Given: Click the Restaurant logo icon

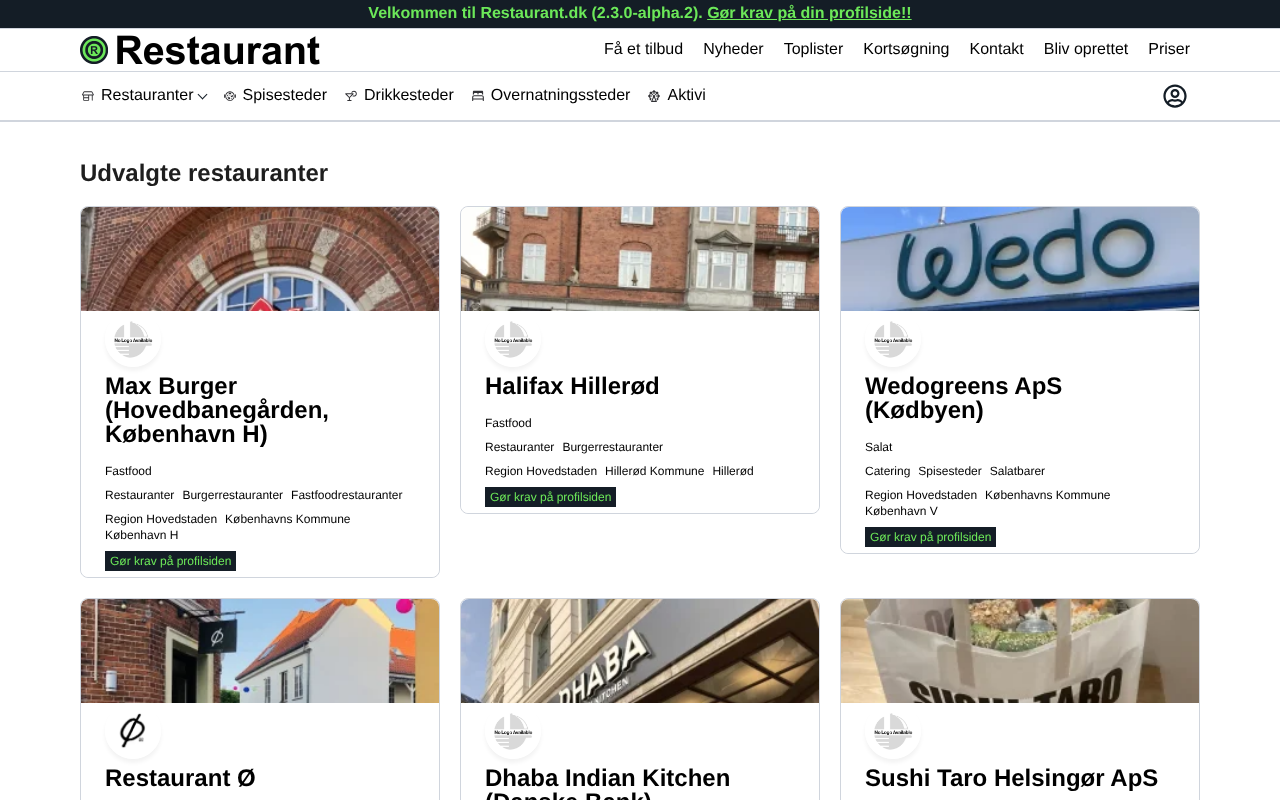Looking at the screenshot, I should click(95, 50).
